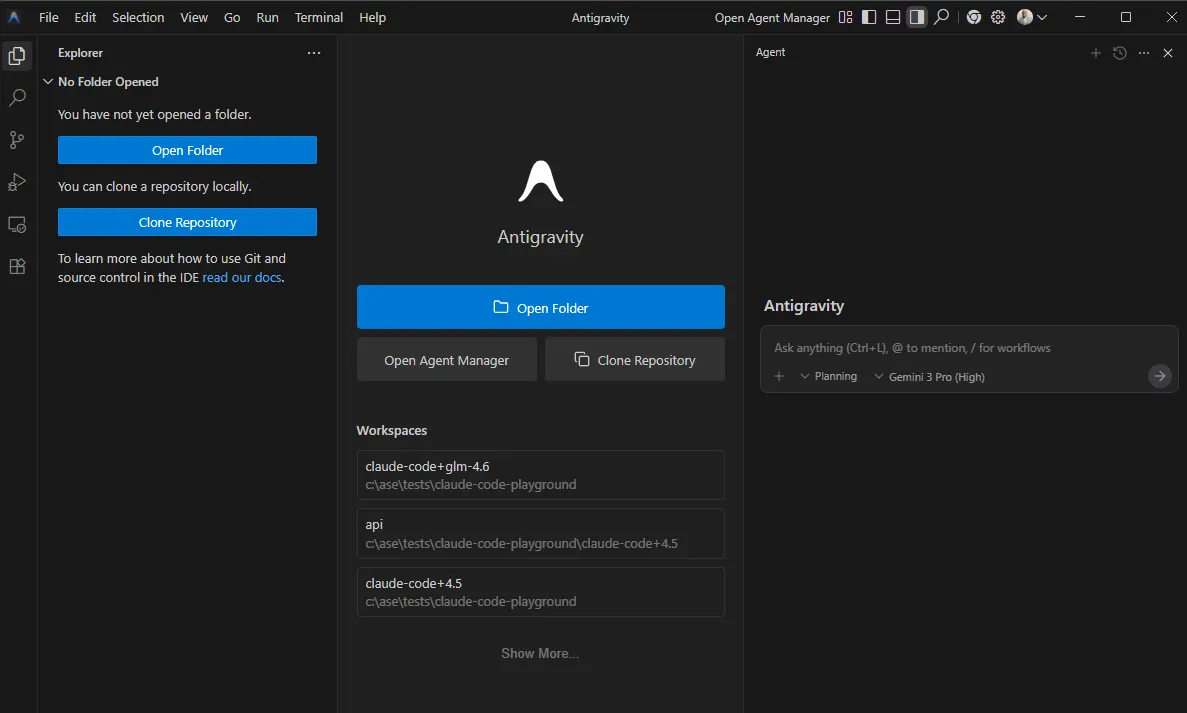Screen dimensions: 1187x713
Task: Open Explorer more actions ellipsis
Action: point(314,53)
